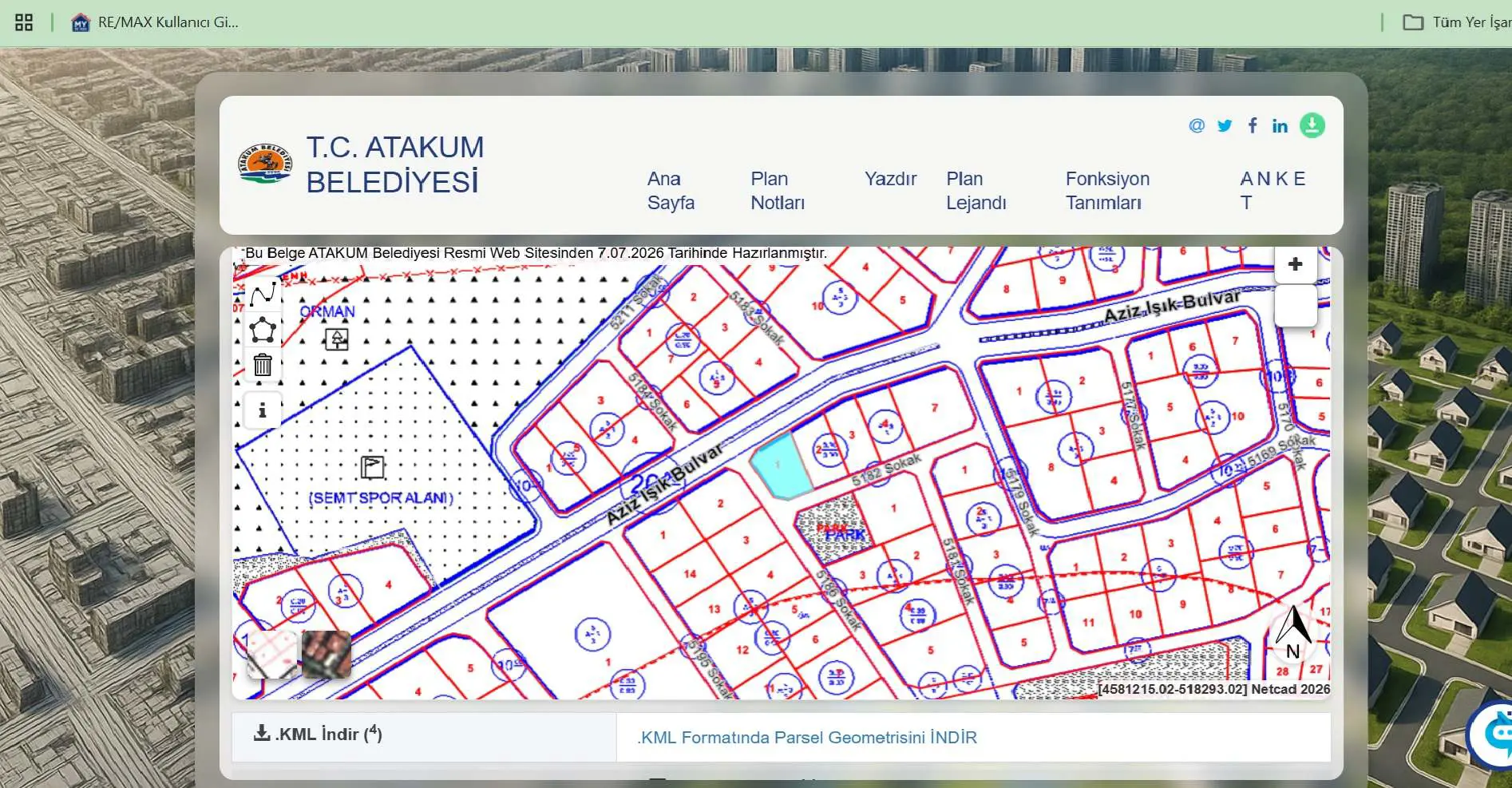1512x788 pixels.
Task: Click the PARK area label on map
Action: [x=845, y=534]
